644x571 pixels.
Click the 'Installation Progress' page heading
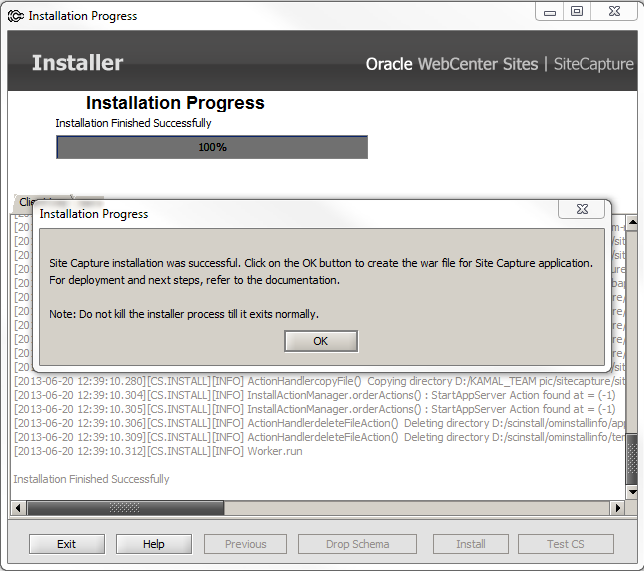pyautogui.click(x=175, y=103)
